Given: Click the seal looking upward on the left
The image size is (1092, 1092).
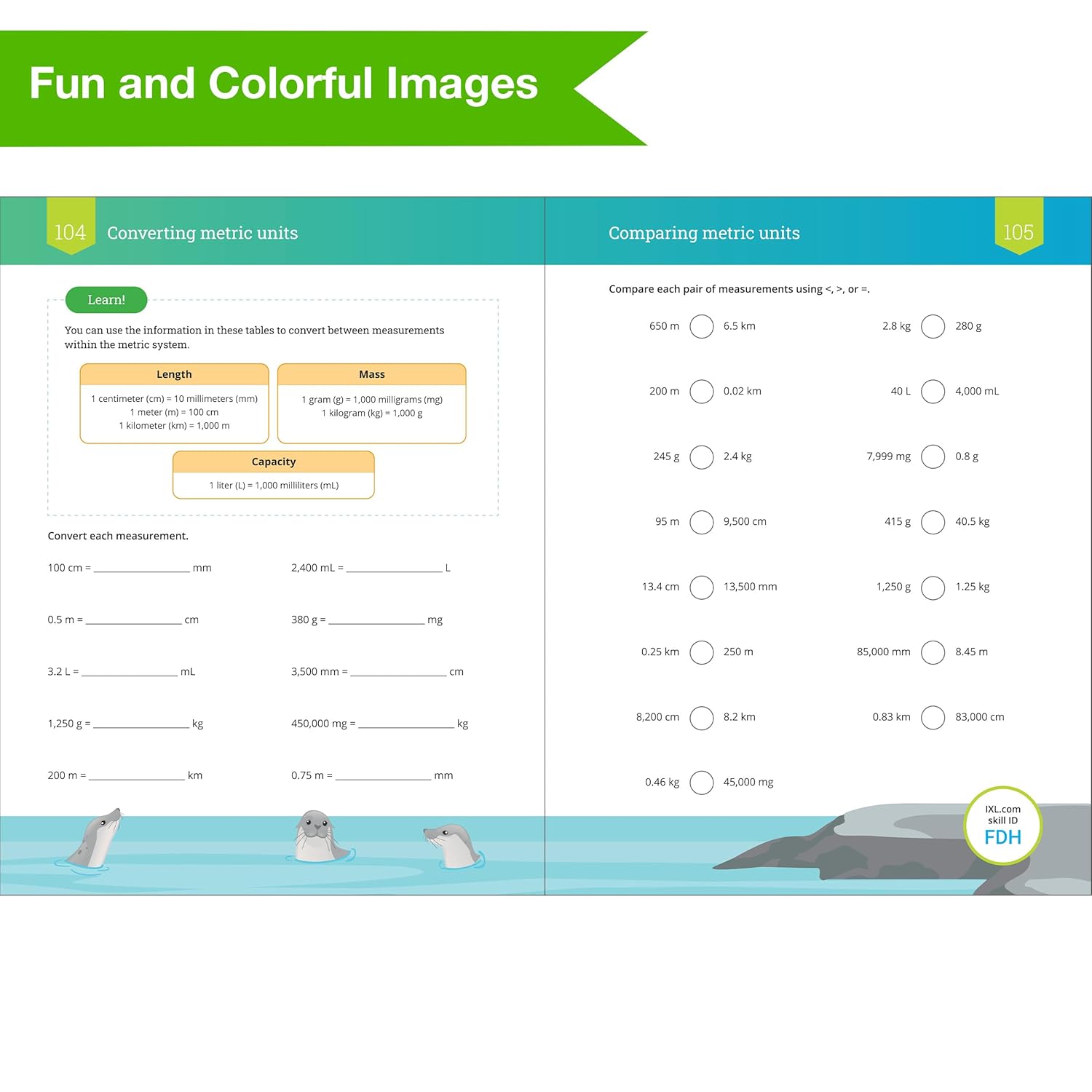Looking at the screenshot, I should (x=93, y=839).
